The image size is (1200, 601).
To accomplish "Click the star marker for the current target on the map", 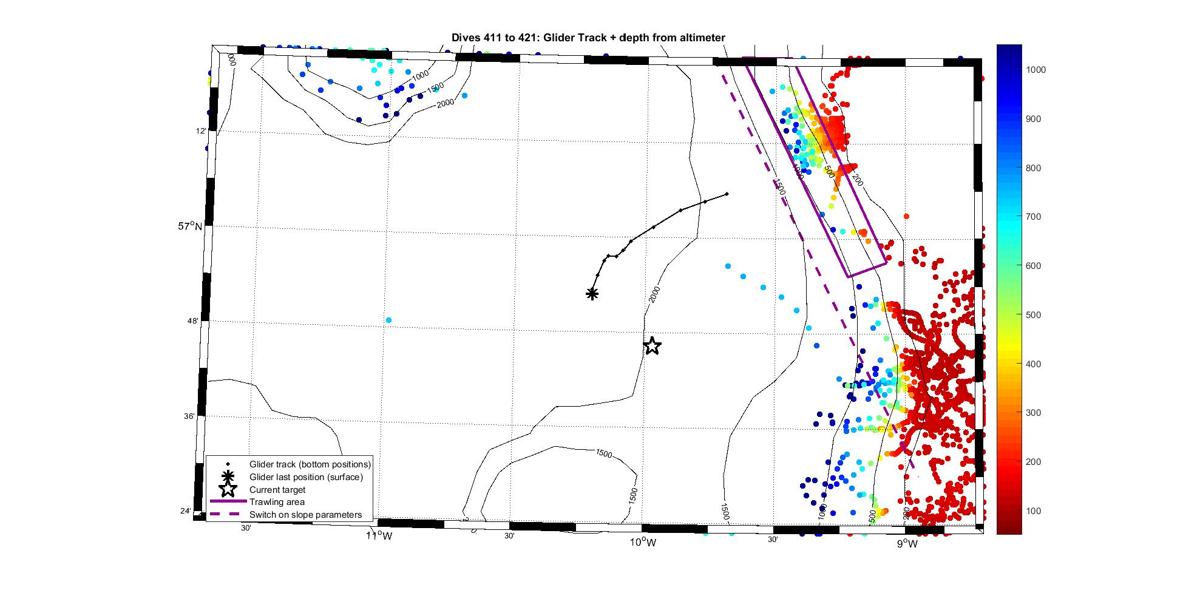I will (652, 346).
